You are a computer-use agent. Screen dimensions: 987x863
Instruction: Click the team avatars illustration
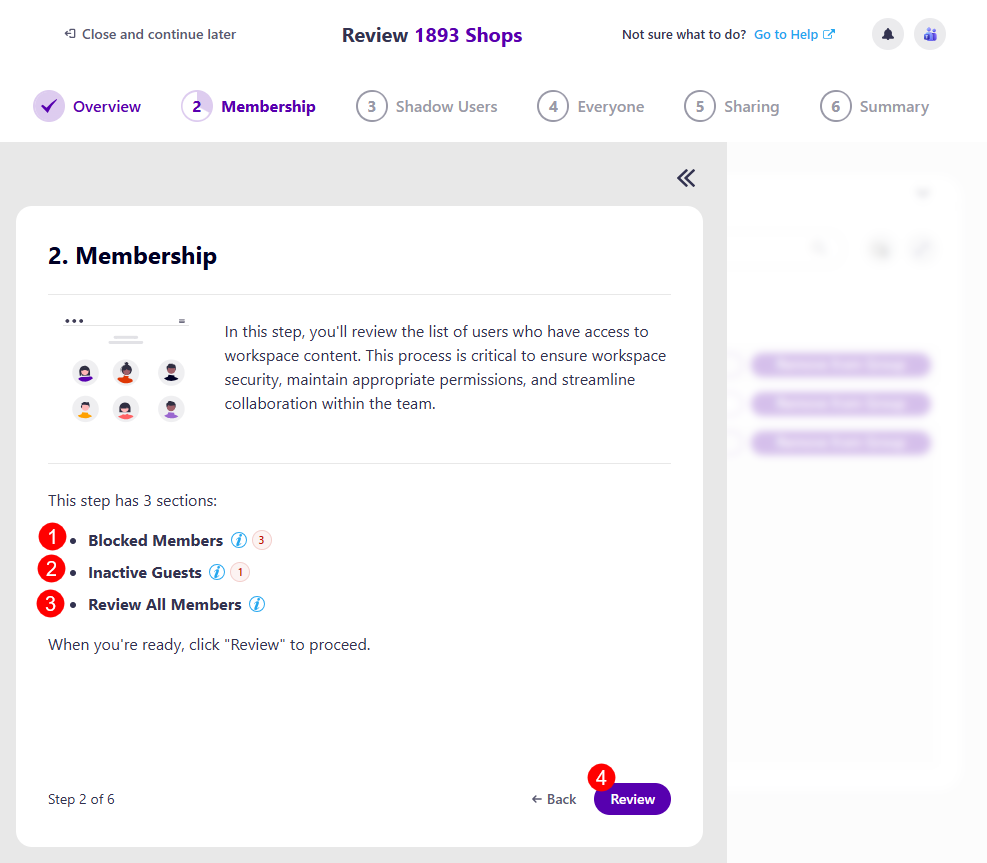(x=126, y=372)
